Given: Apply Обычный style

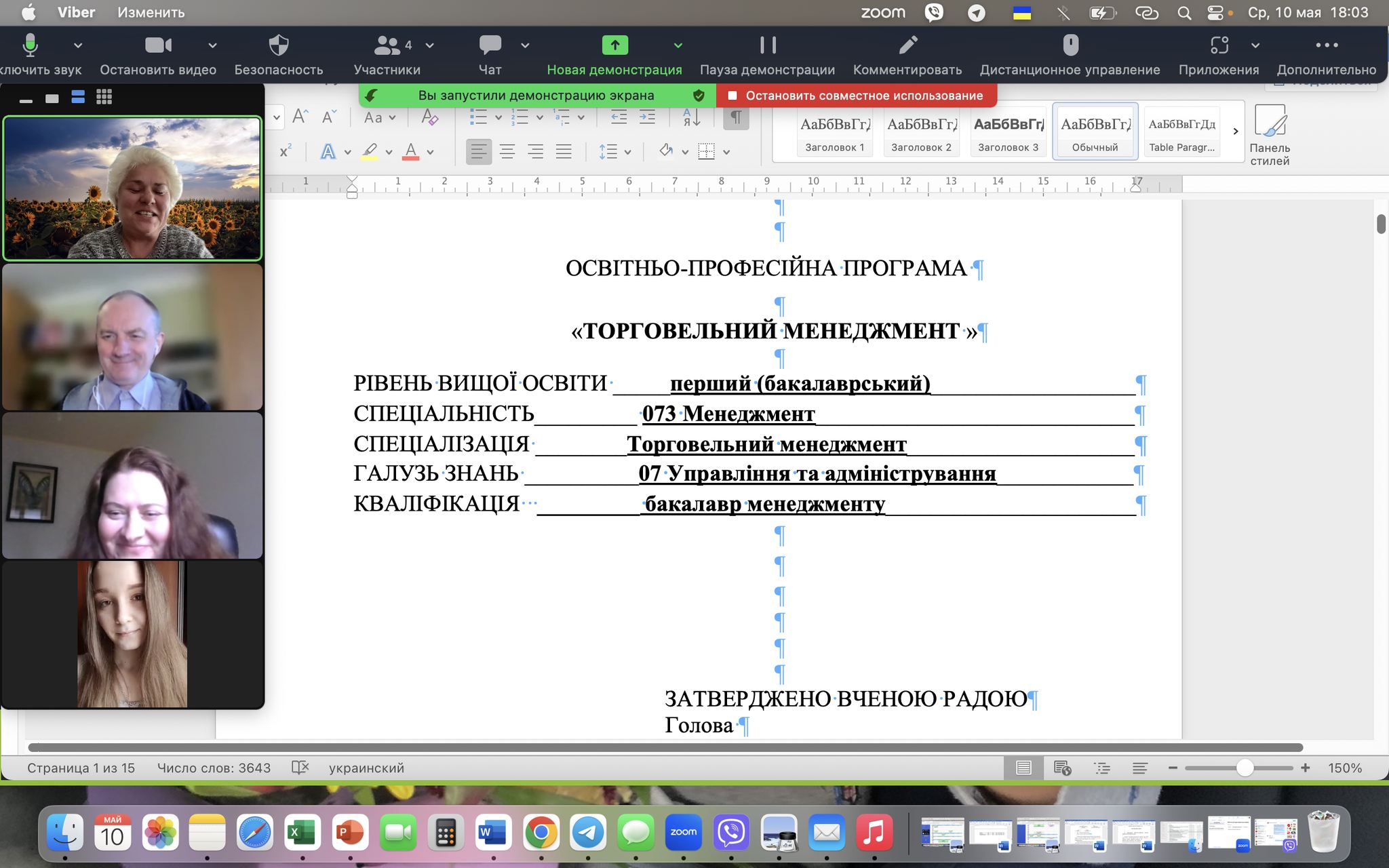Looking at the screenshot, I should tap(1095, 132).
